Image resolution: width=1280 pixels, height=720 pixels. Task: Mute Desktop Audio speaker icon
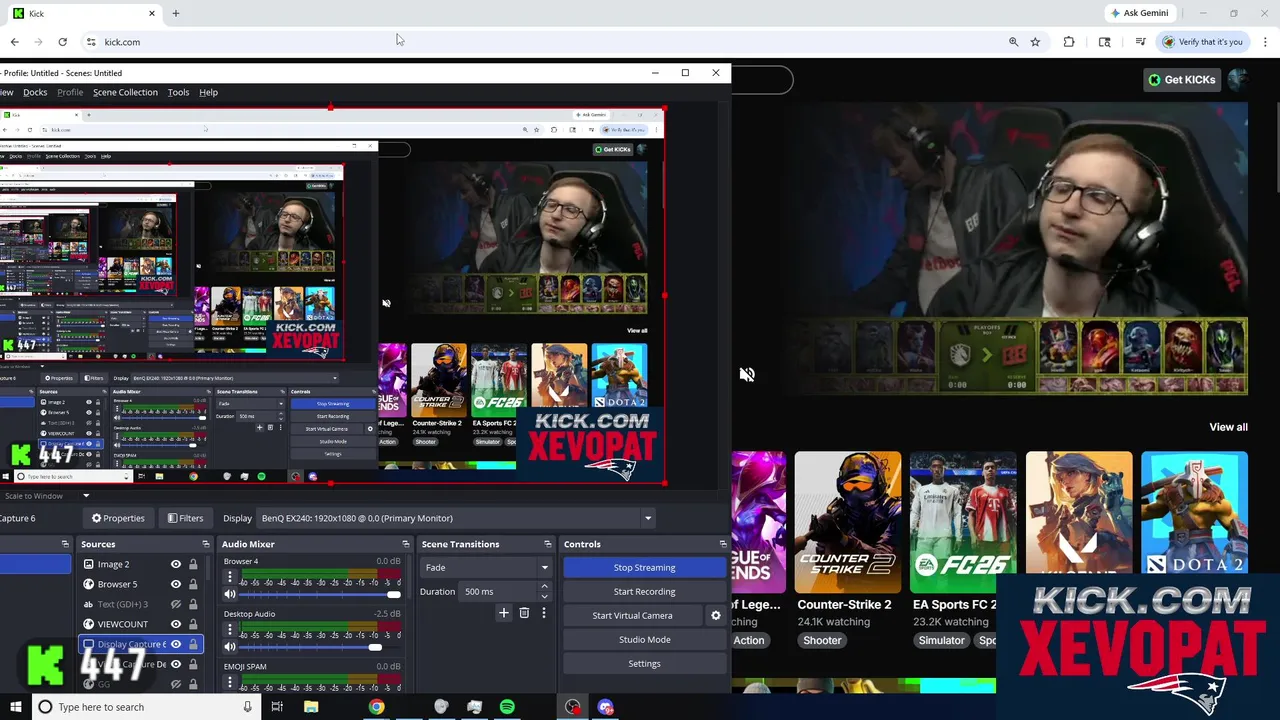(230, 647)
